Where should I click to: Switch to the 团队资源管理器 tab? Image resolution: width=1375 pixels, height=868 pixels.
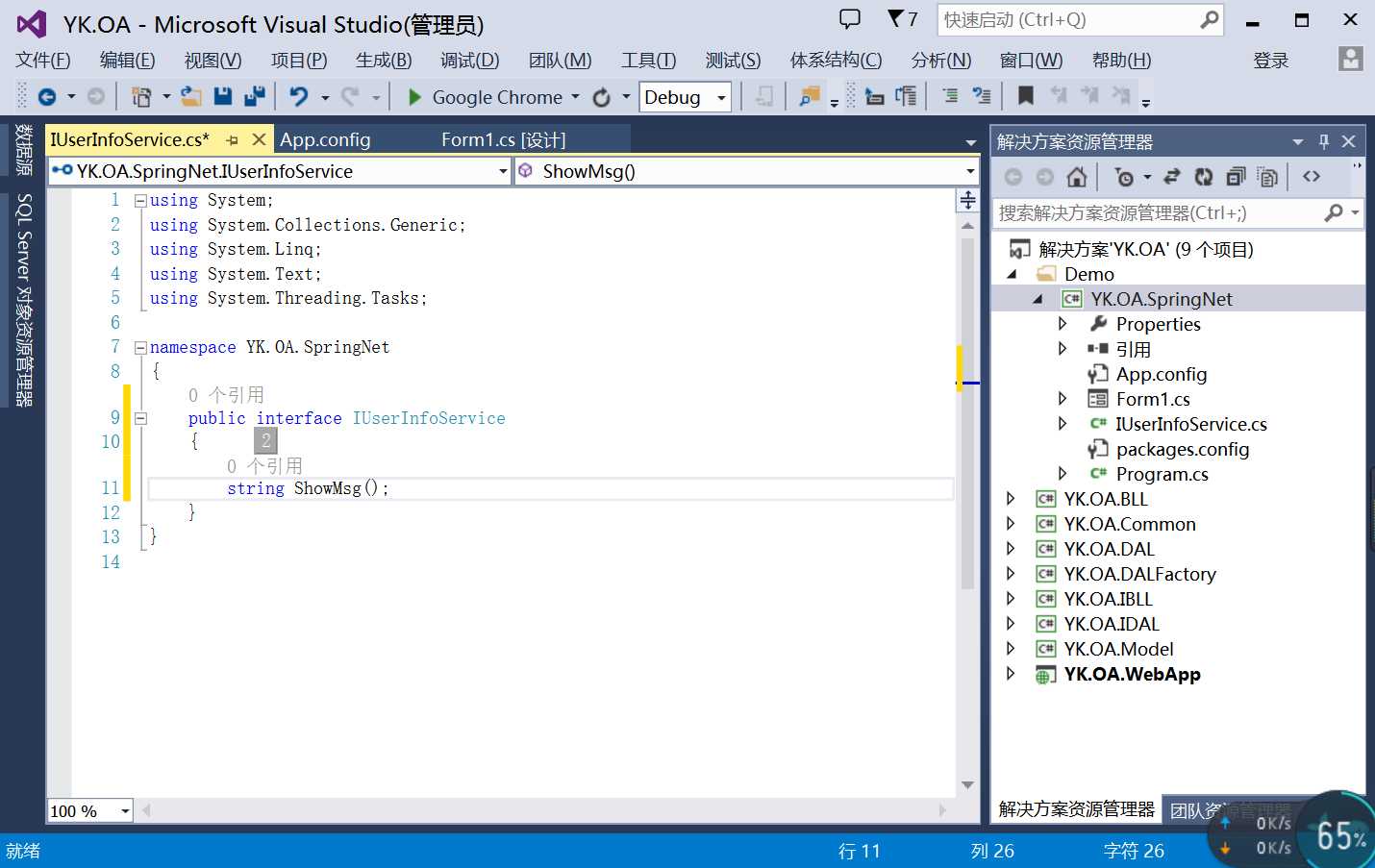[1230, 810]
